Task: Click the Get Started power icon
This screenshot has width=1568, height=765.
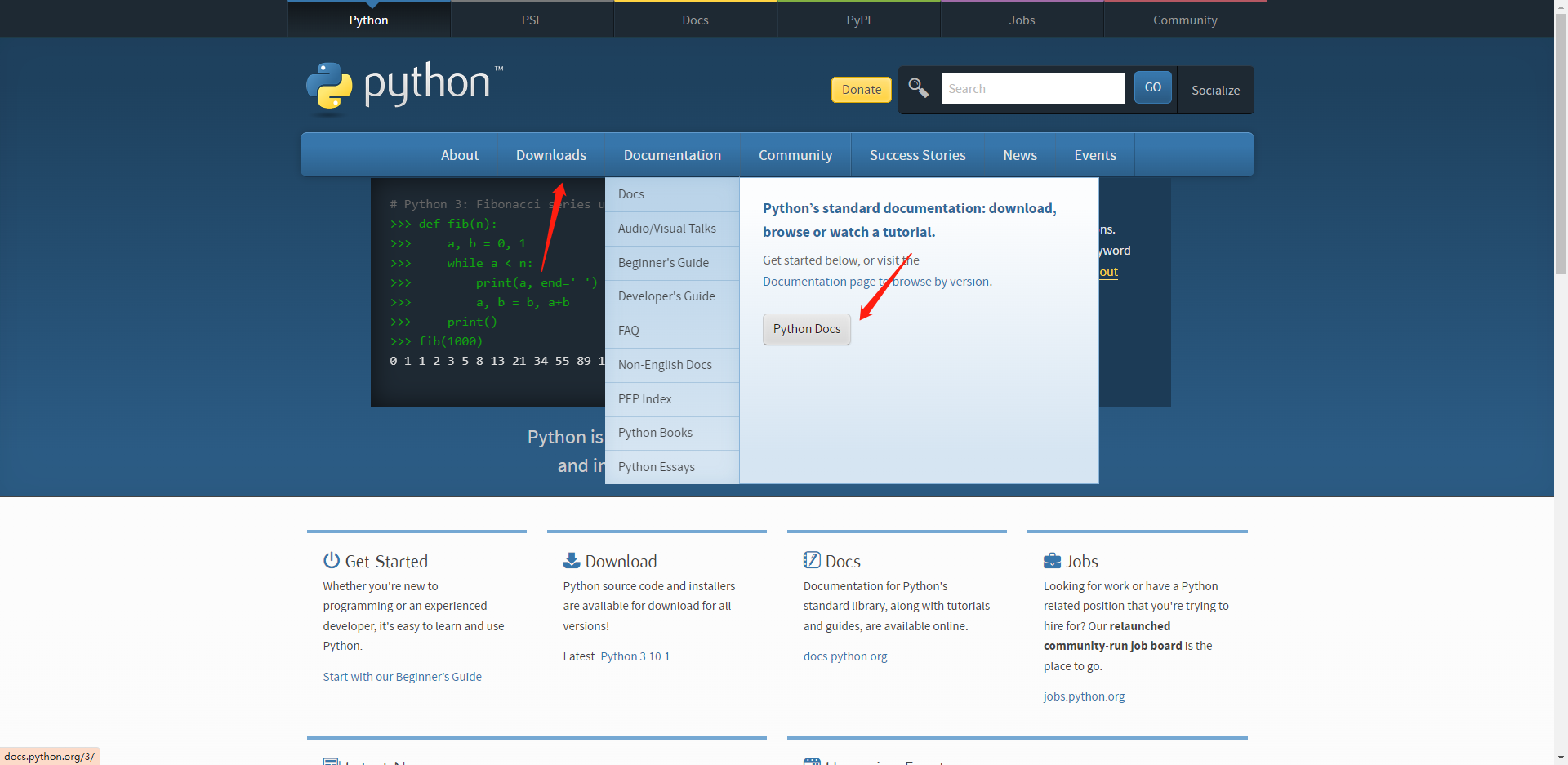Action: (x=331, y=560)
